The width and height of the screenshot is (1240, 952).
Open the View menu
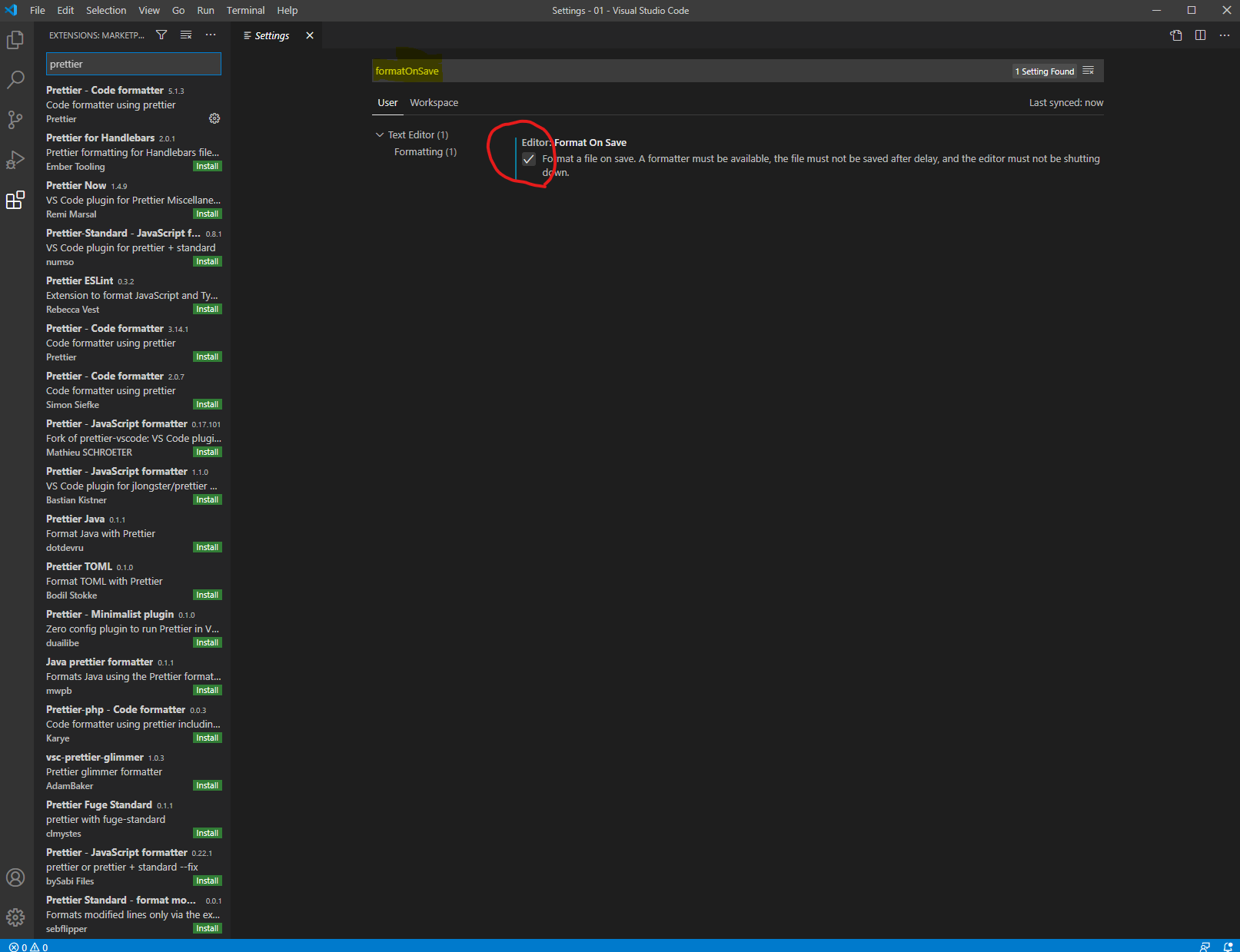pyautogui.click(x=149, y=10)
